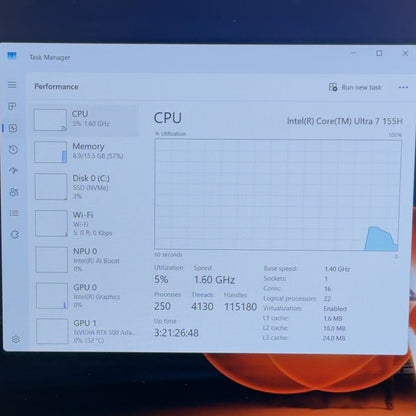The width and height of the screenshot is (416, 416).
Task: Open the hamburger navigation menu
Action: 12,85
